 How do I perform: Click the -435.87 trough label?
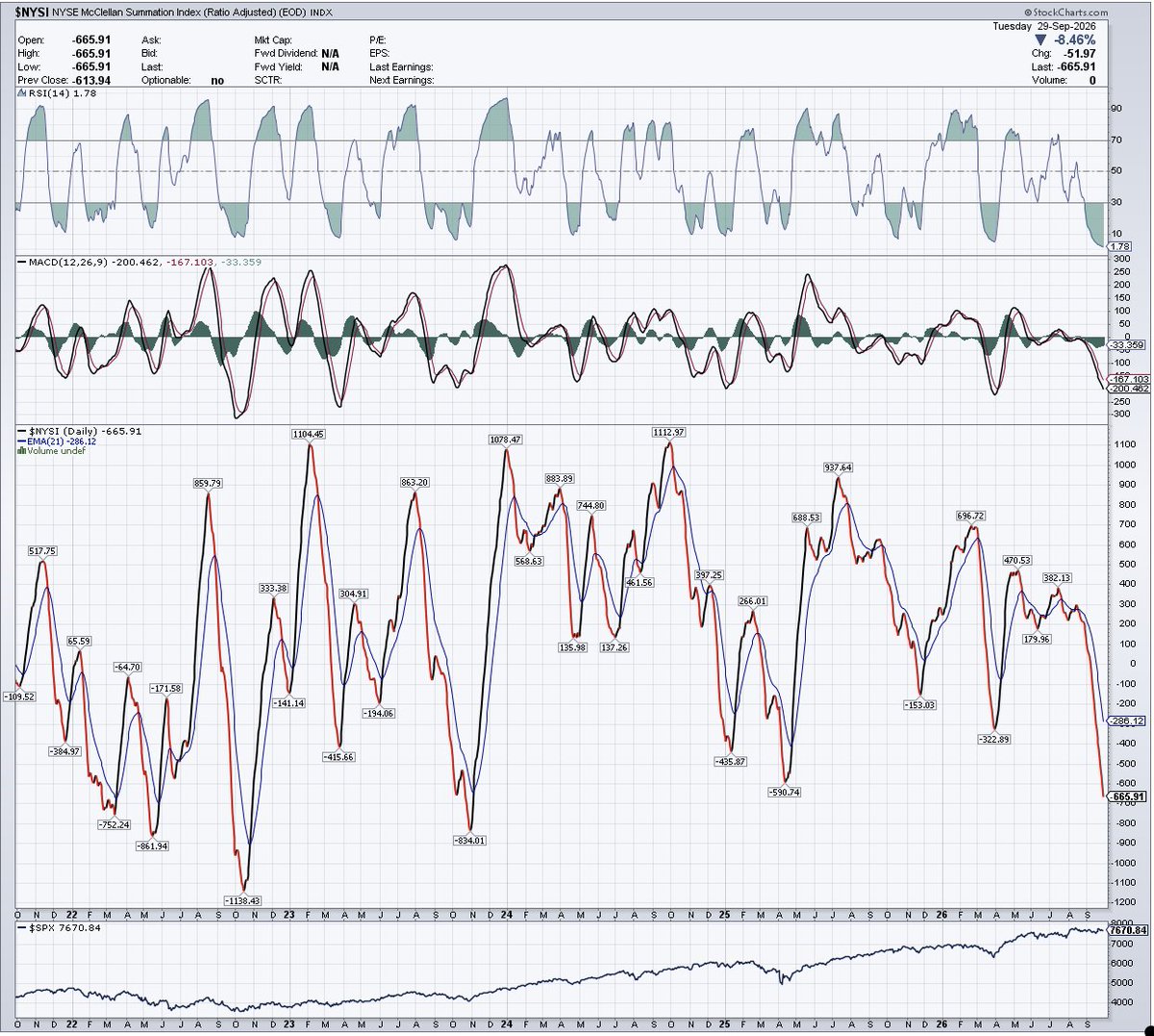click(730, 761)
